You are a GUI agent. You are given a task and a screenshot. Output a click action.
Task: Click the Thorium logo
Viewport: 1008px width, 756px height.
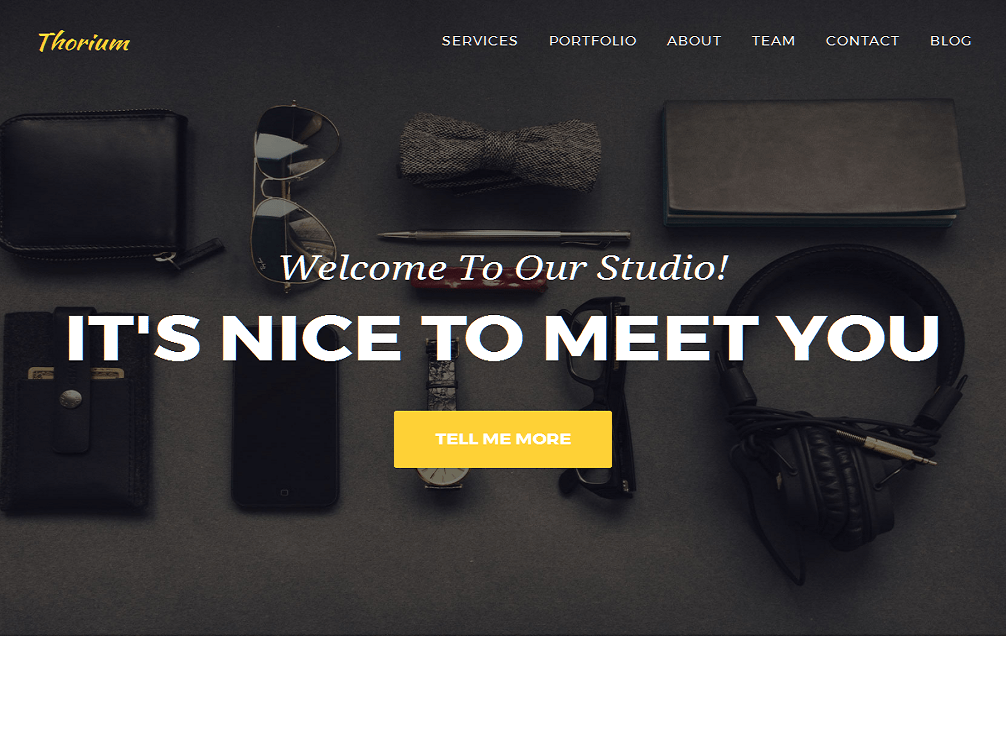point(84,42)
